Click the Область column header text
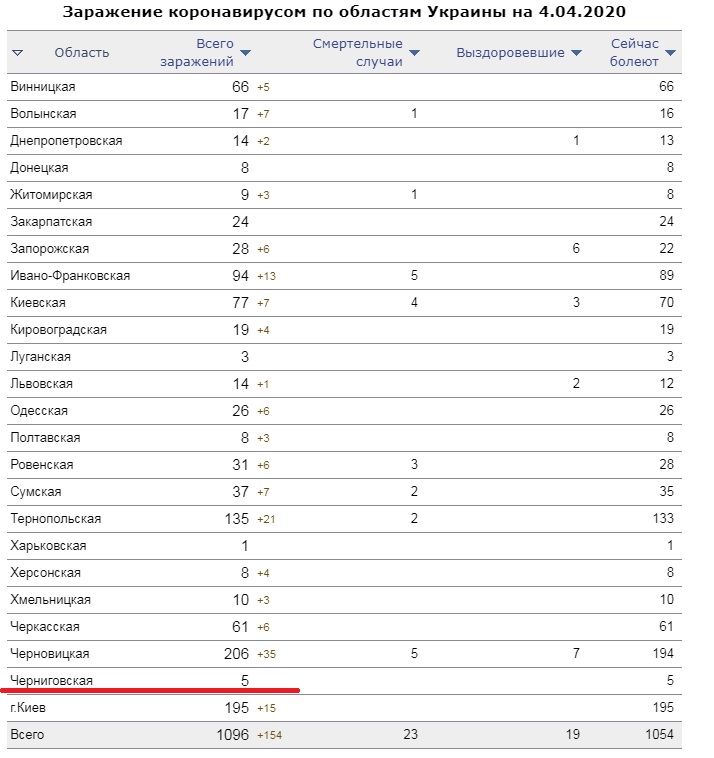The height and width of the screenshot is (758, 714). 81,52
